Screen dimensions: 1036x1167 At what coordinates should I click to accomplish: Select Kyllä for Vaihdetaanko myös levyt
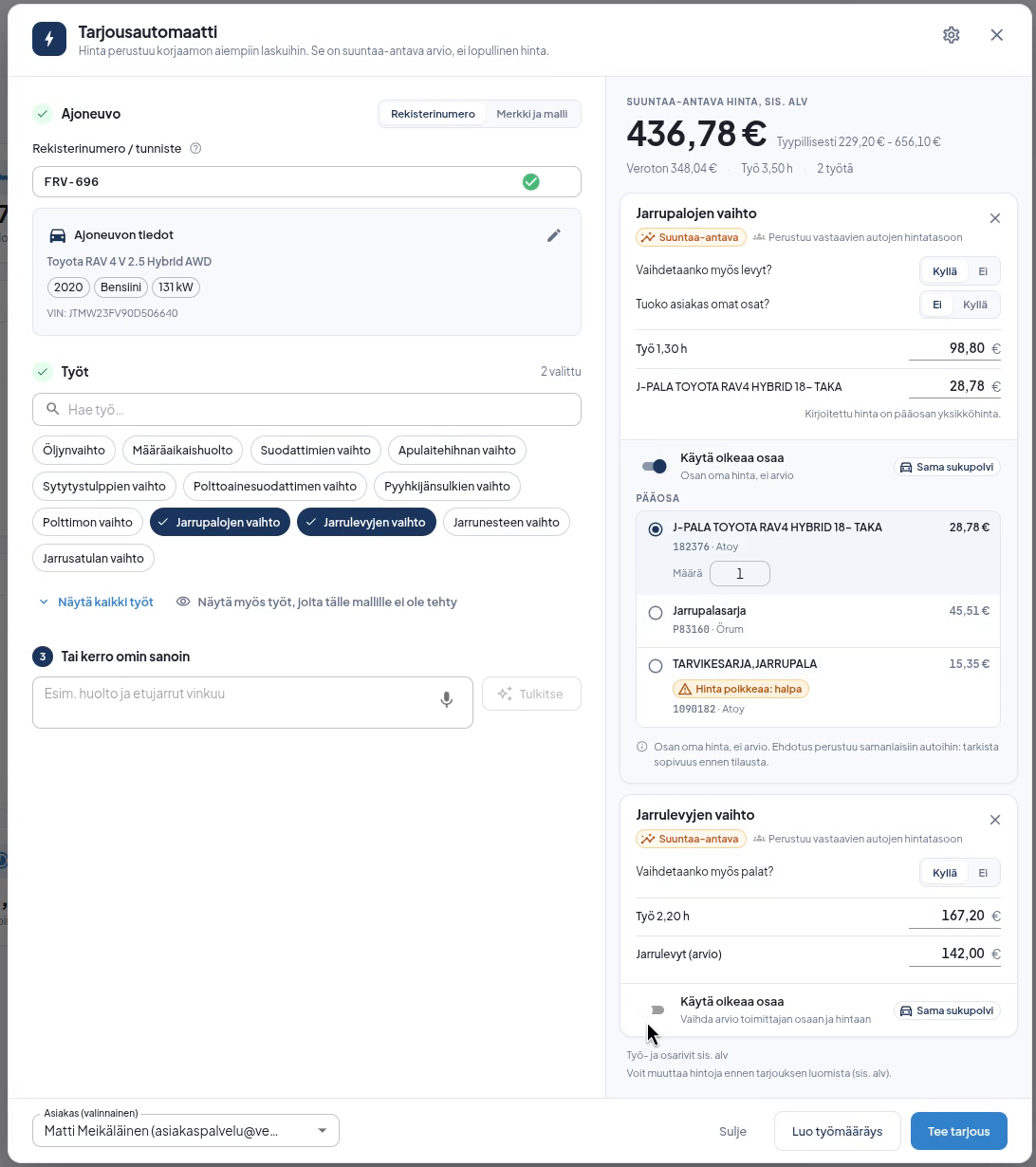(x=944, y=271)
